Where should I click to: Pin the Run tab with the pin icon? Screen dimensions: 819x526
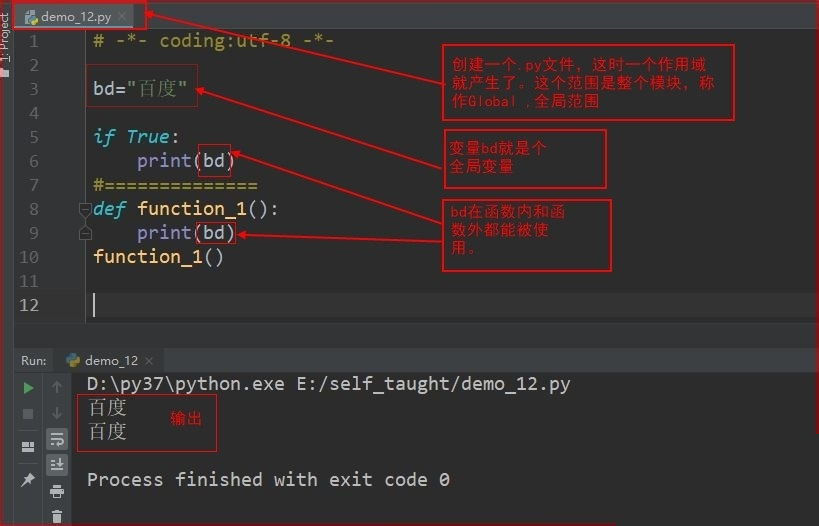(x=28, y=481)
